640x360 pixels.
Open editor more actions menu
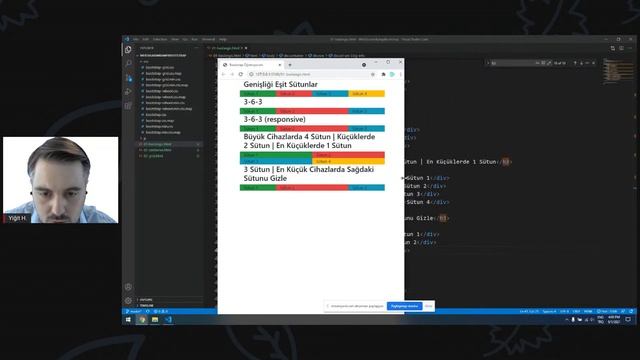pos(630,48)
